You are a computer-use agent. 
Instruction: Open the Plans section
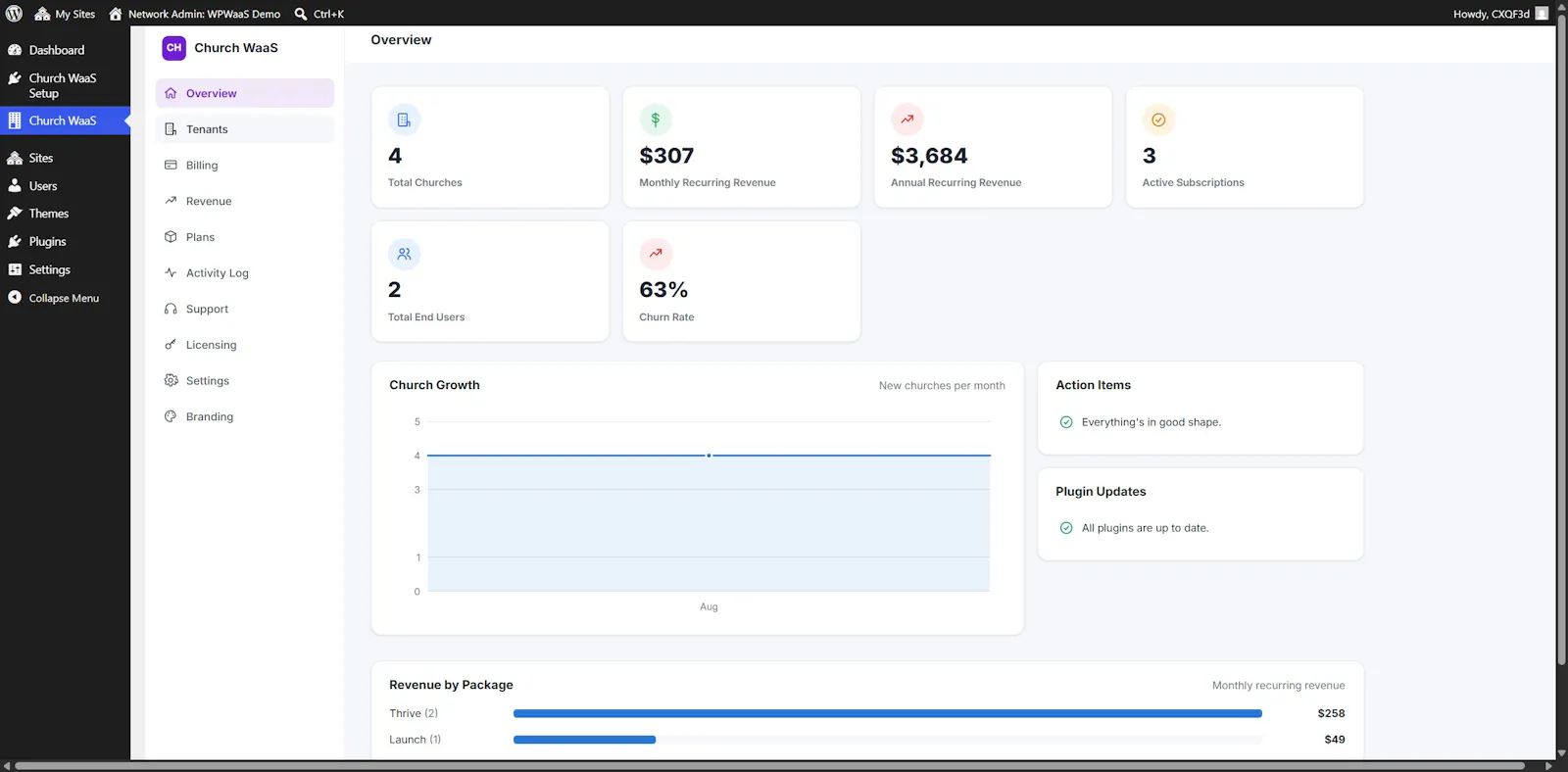[x=245, y=237]
